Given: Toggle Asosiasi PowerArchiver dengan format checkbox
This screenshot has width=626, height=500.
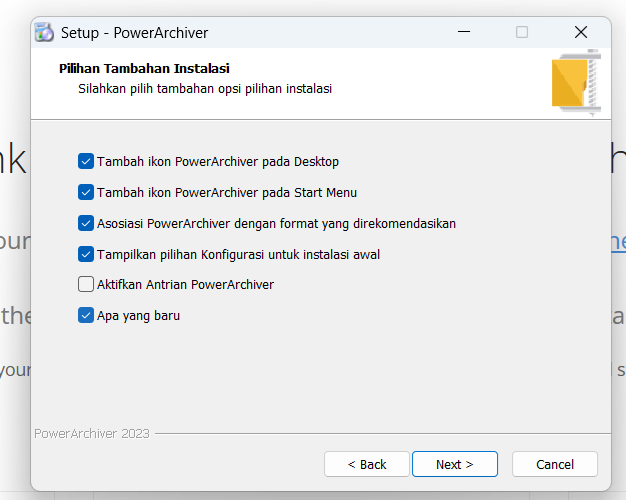Looking at the screenshot, I should 85,223.
